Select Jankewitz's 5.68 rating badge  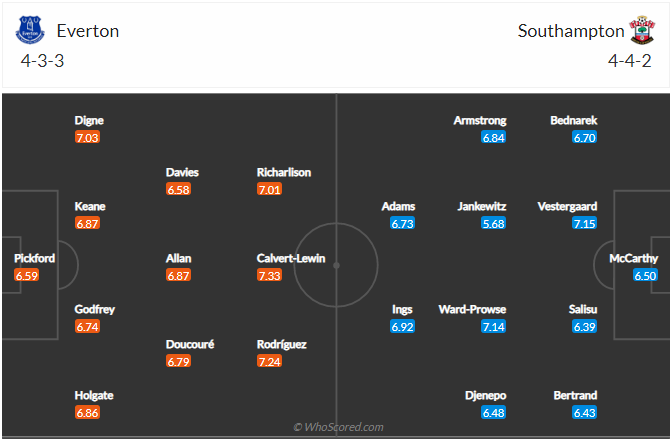pos(493,223)
